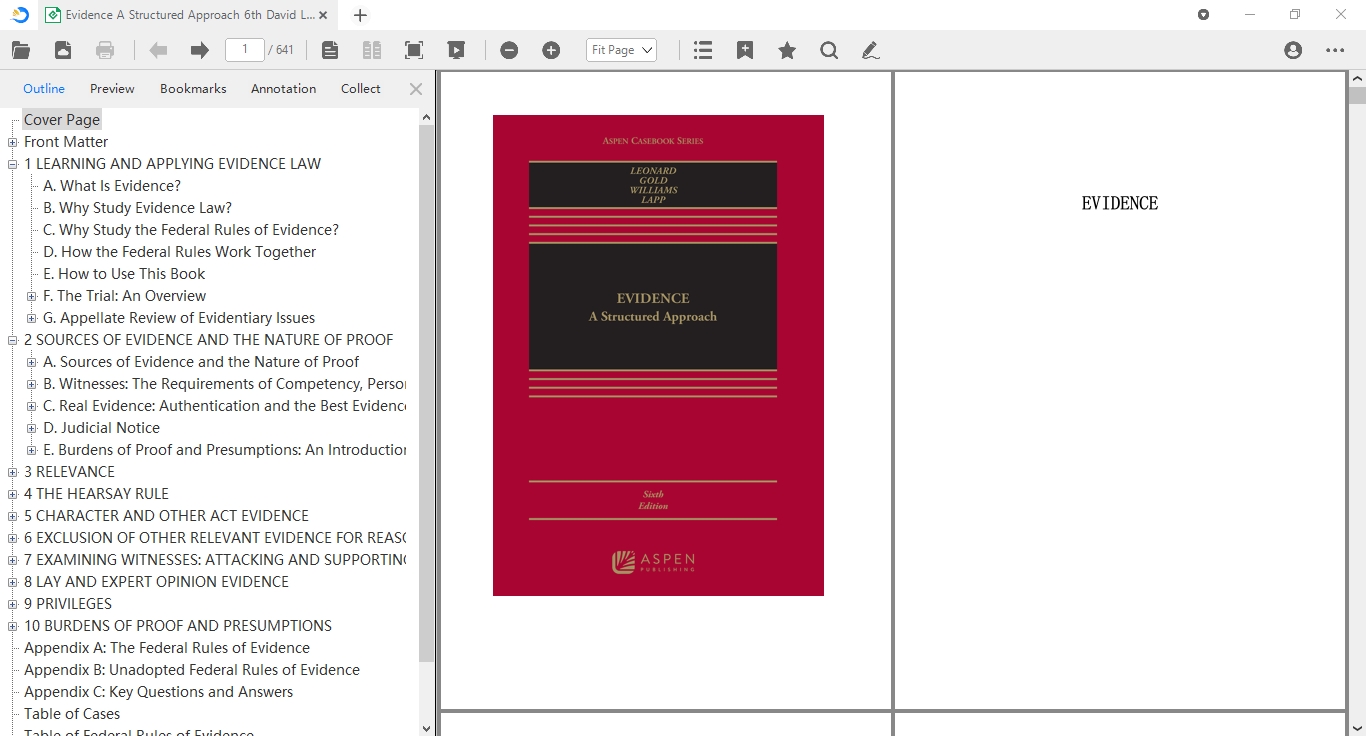
Task: Click the outline panel scrollbar up arrow
Action: tap(427, 117)
